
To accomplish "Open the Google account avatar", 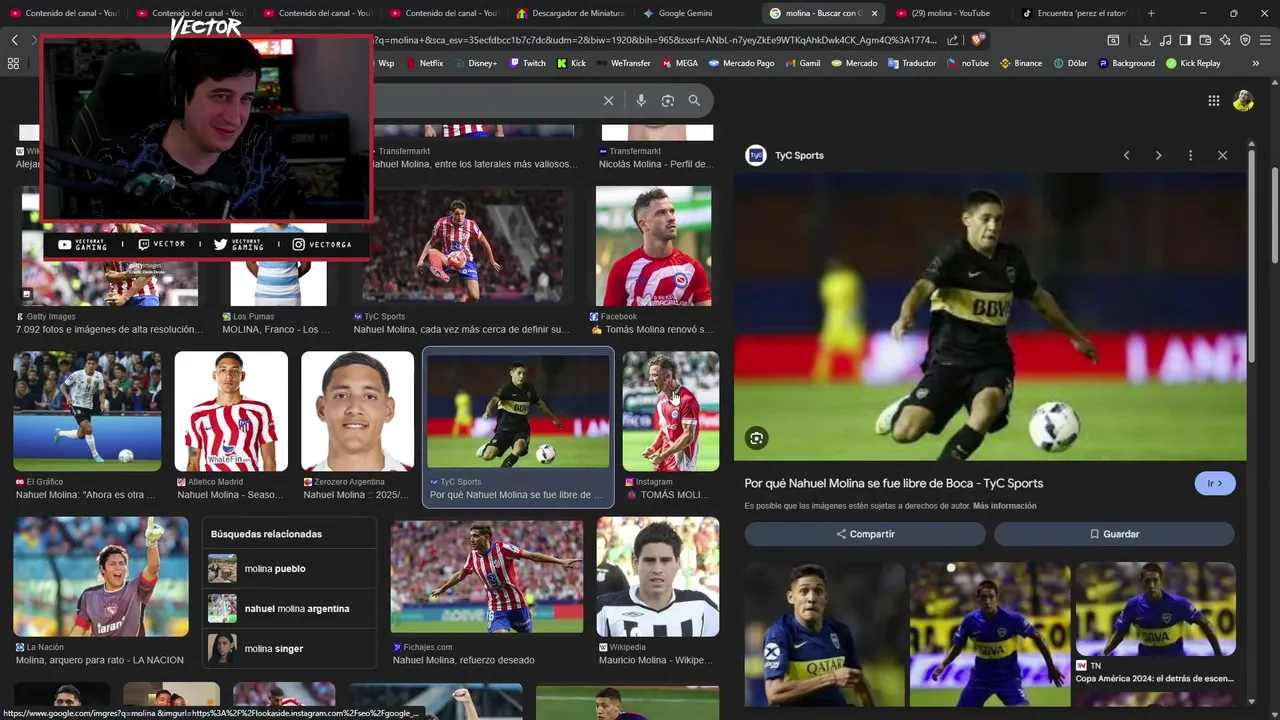I will tap(1243, 100).
